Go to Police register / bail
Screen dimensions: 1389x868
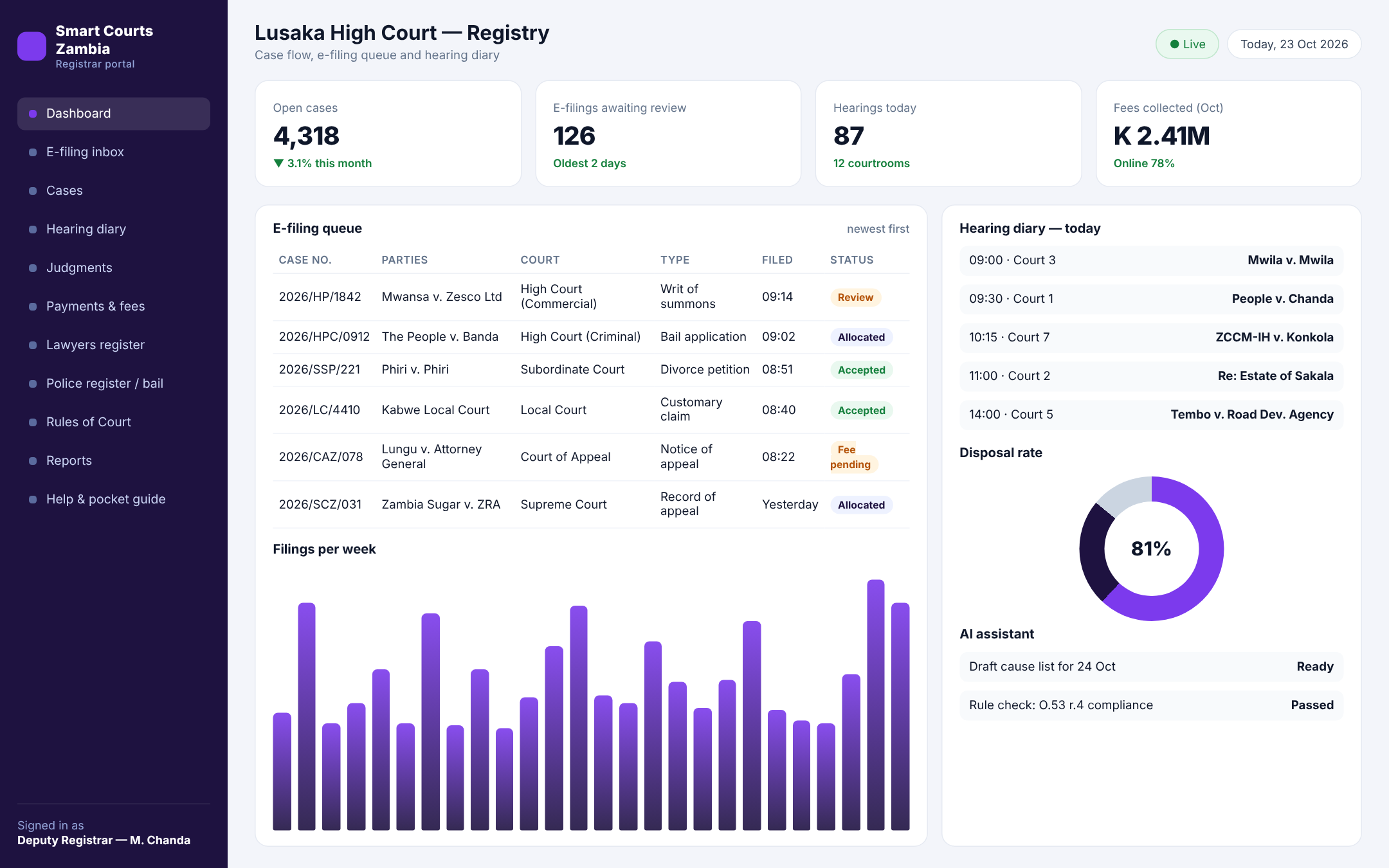pyautogui.click(x=114, y=384)
